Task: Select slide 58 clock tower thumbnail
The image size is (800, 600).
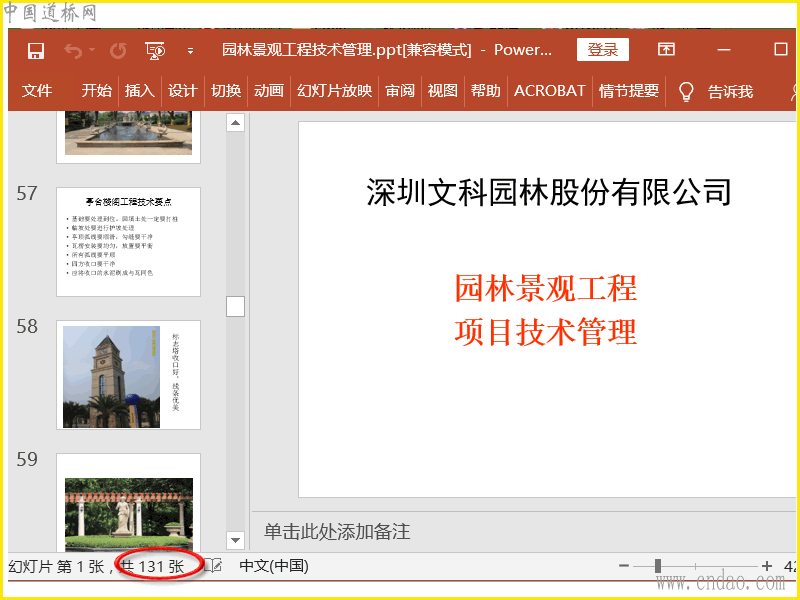Action: pyautogui.click(x=129, y=375)
